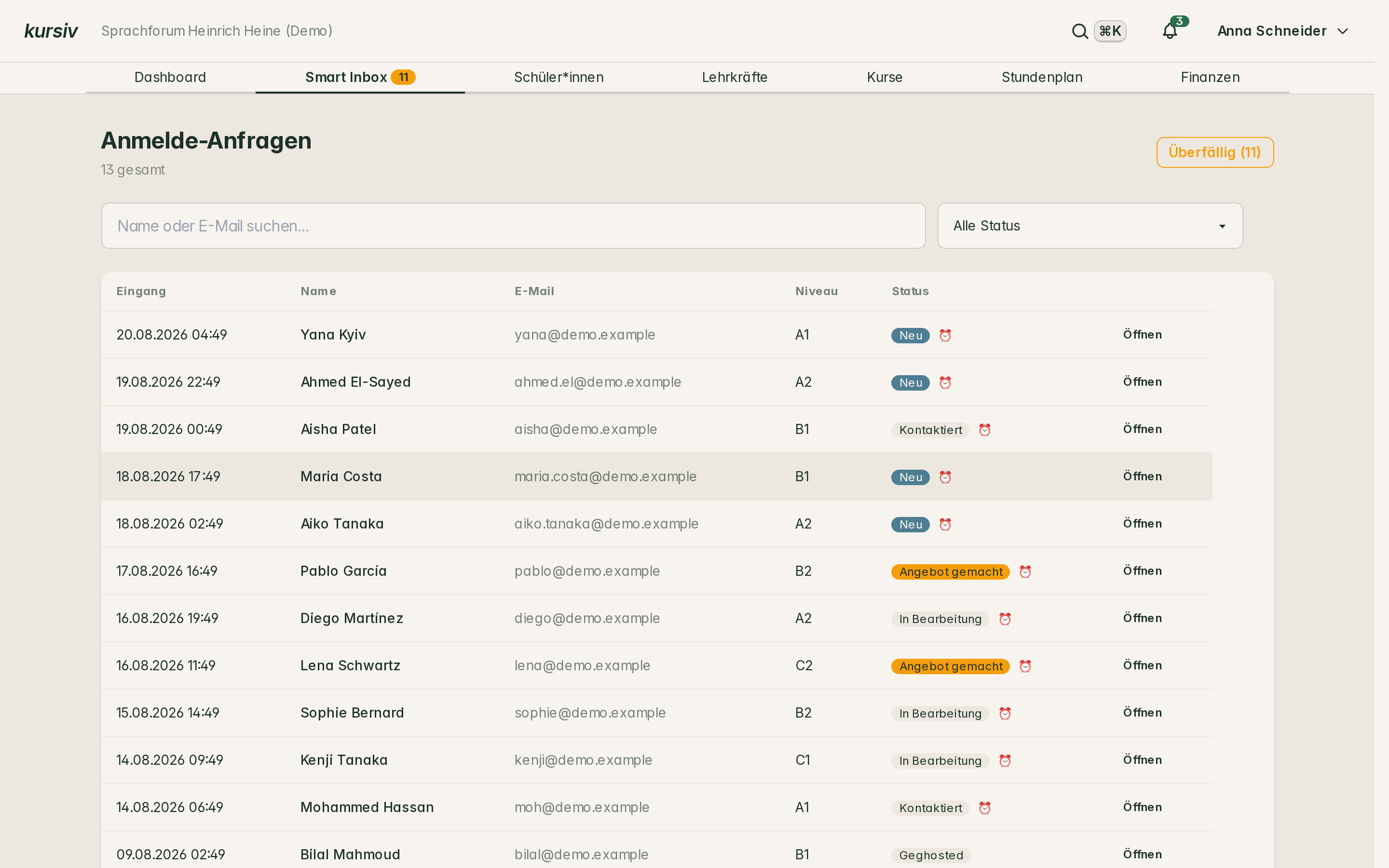Open Yana Kyiv's request via Öffnen
1389x868 pixels.
coord(1142,335)
